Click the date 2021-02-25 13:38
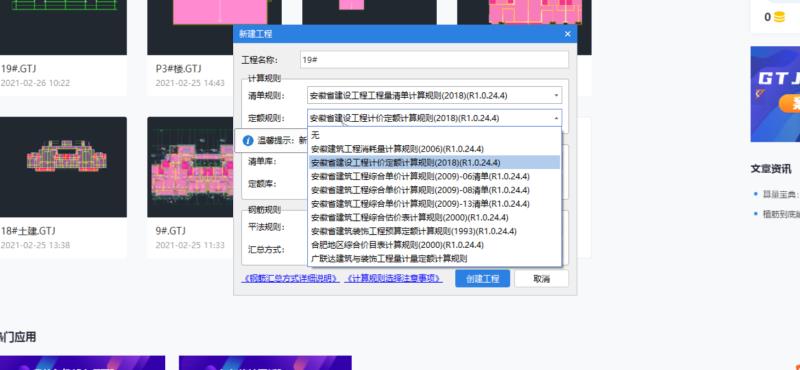Image resolution: width=800 pixels, height=370 pixels. pyautogui.click(x=35, y=245)
